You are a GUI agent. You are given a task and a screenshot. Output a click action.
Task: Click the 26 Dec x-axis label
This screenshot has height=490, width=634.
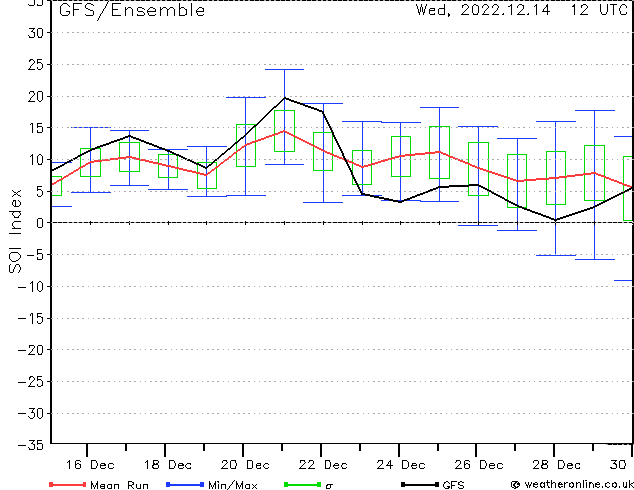[478, 465]
